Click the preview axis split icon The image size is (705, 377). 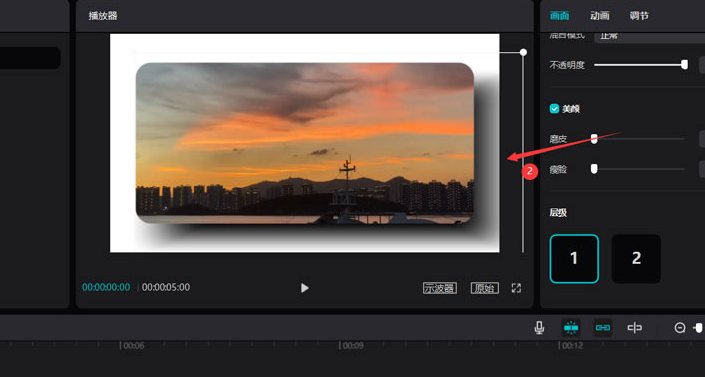634,328
